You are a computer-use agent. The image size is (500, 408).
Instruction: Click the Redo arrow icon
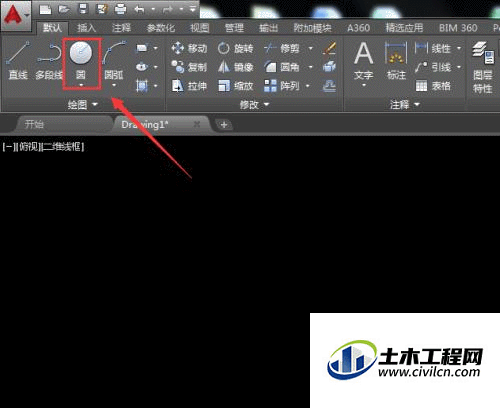[x=167, y=10]
